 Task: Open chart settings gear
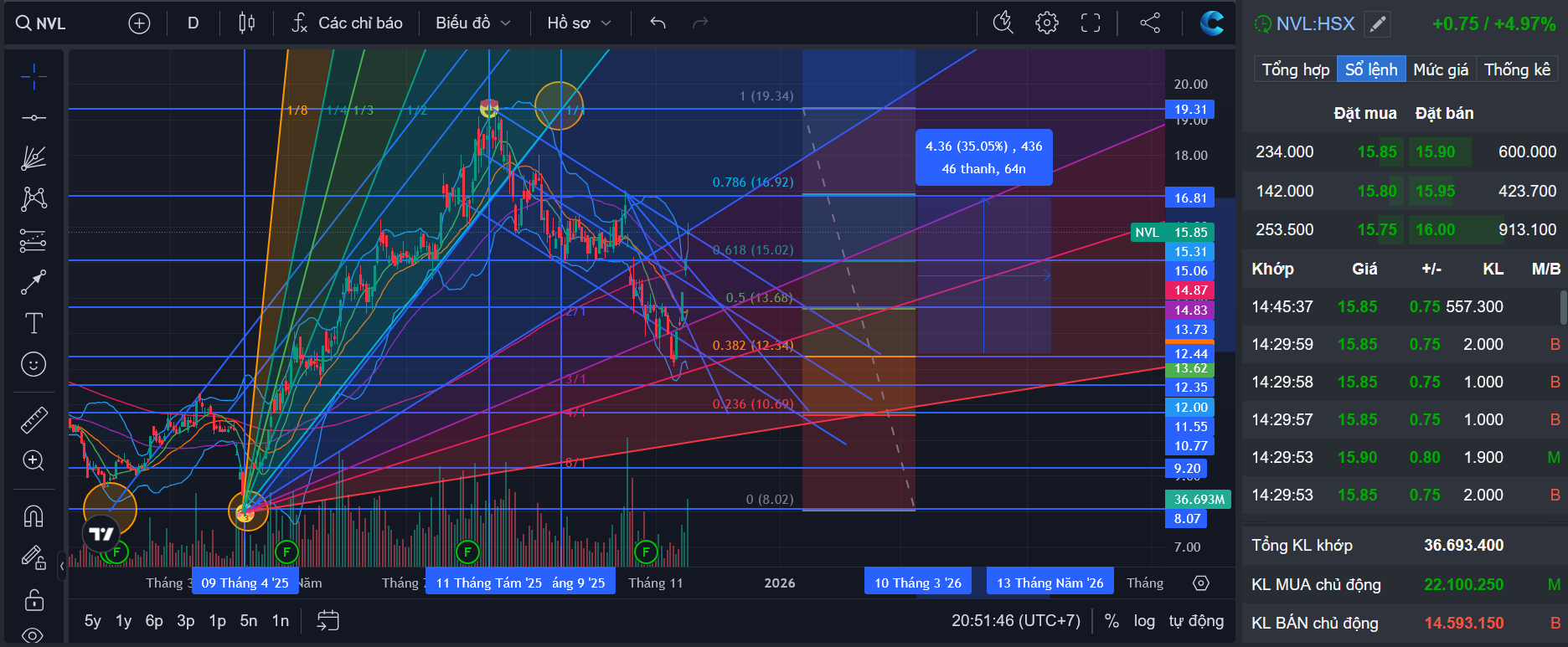click(1047, 23)
